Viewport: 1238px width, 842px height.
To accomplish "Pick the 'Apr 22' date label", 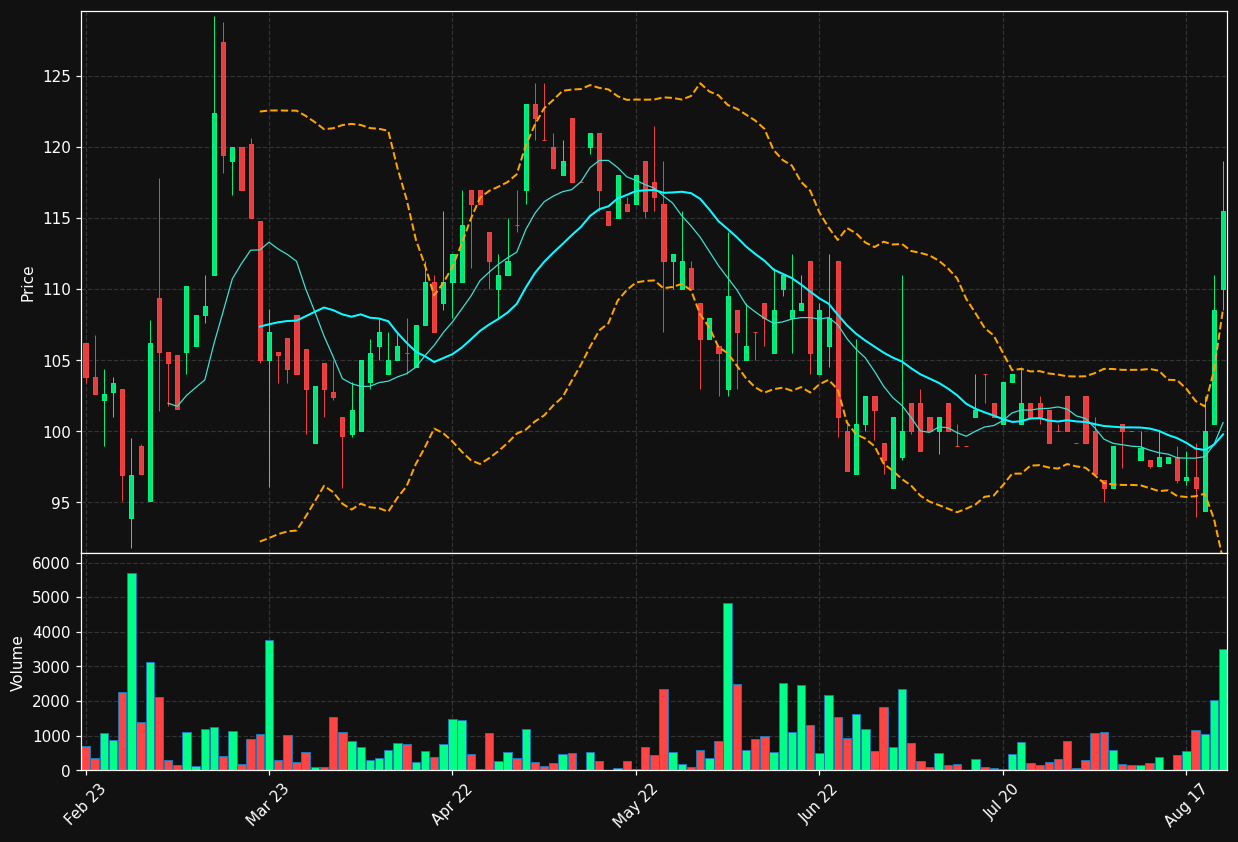I will [451, 804].
